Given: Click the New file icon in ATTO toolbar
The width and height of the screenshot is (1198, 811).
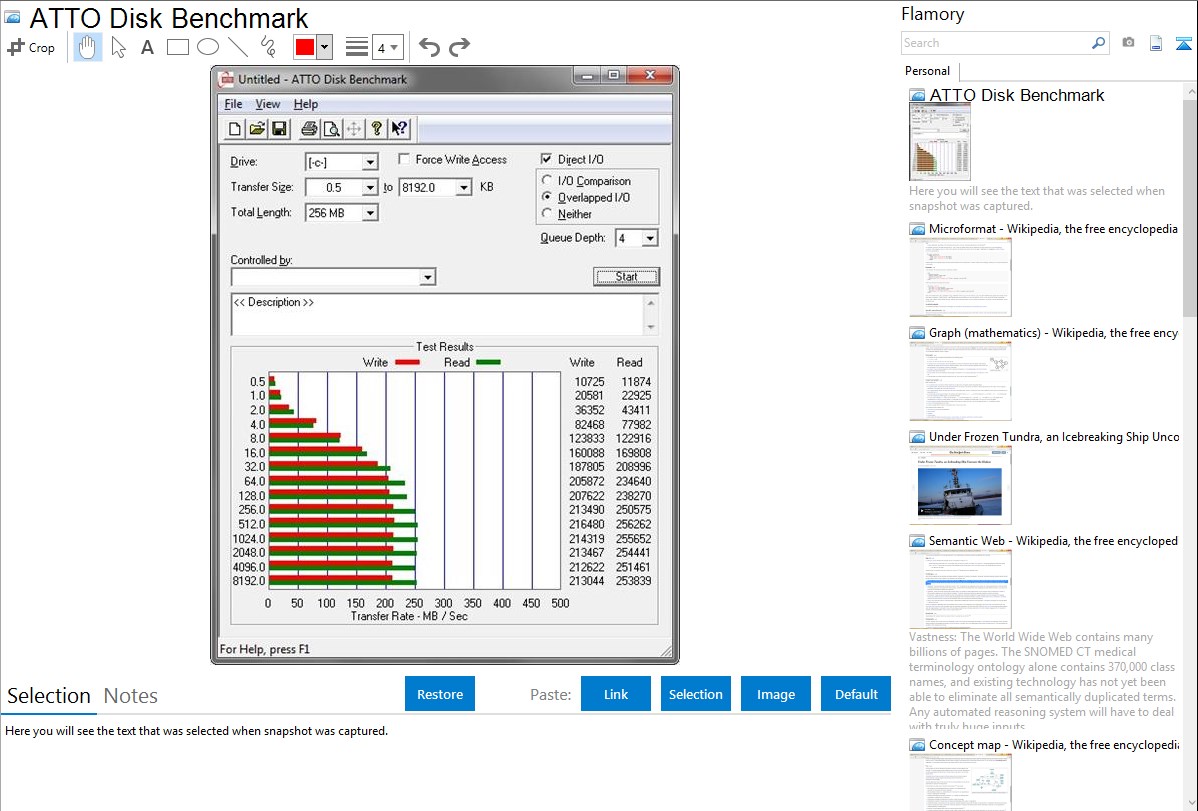Looking at the screenshot, I should coord(235,128).
